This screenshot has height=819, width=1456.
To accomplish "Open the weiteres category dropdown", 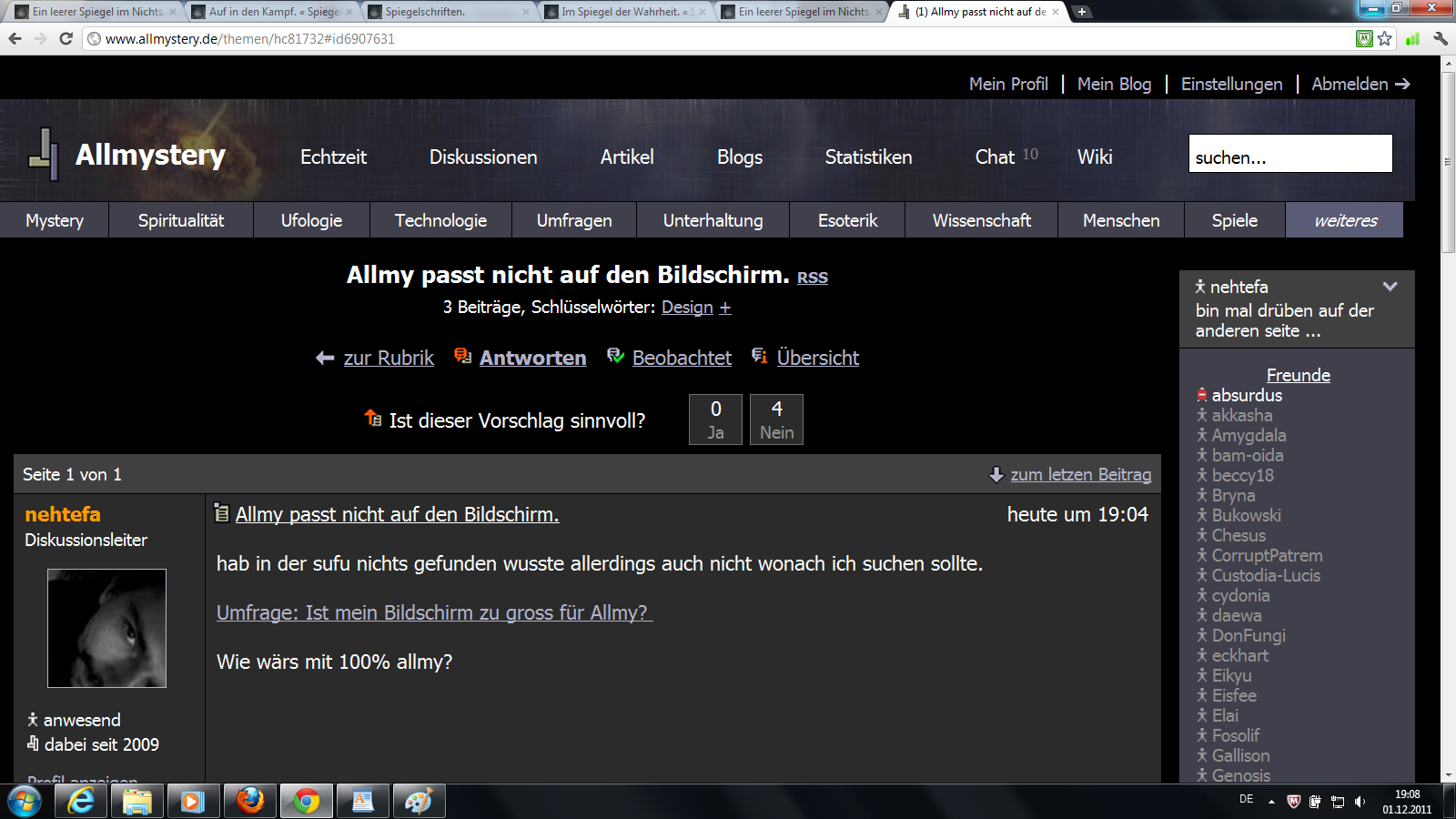I will [1344, 220].
